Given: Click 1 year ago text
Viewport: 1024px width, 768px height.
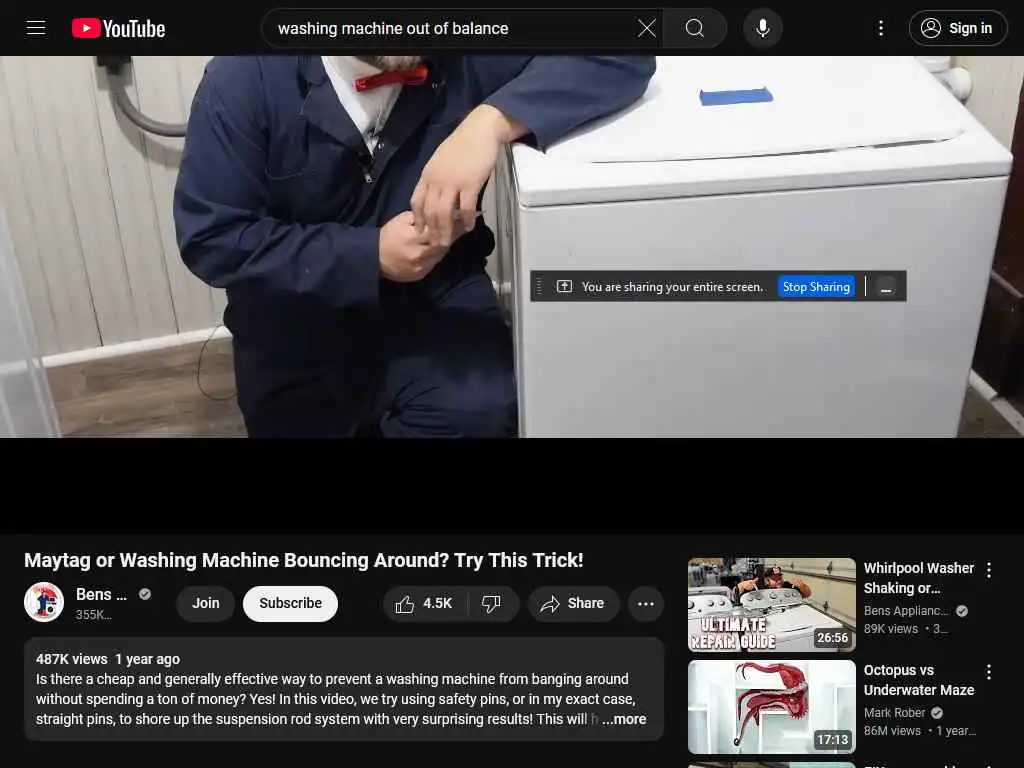Looking at the screenshot, I should pyautogui.click(x=148, y=659).
